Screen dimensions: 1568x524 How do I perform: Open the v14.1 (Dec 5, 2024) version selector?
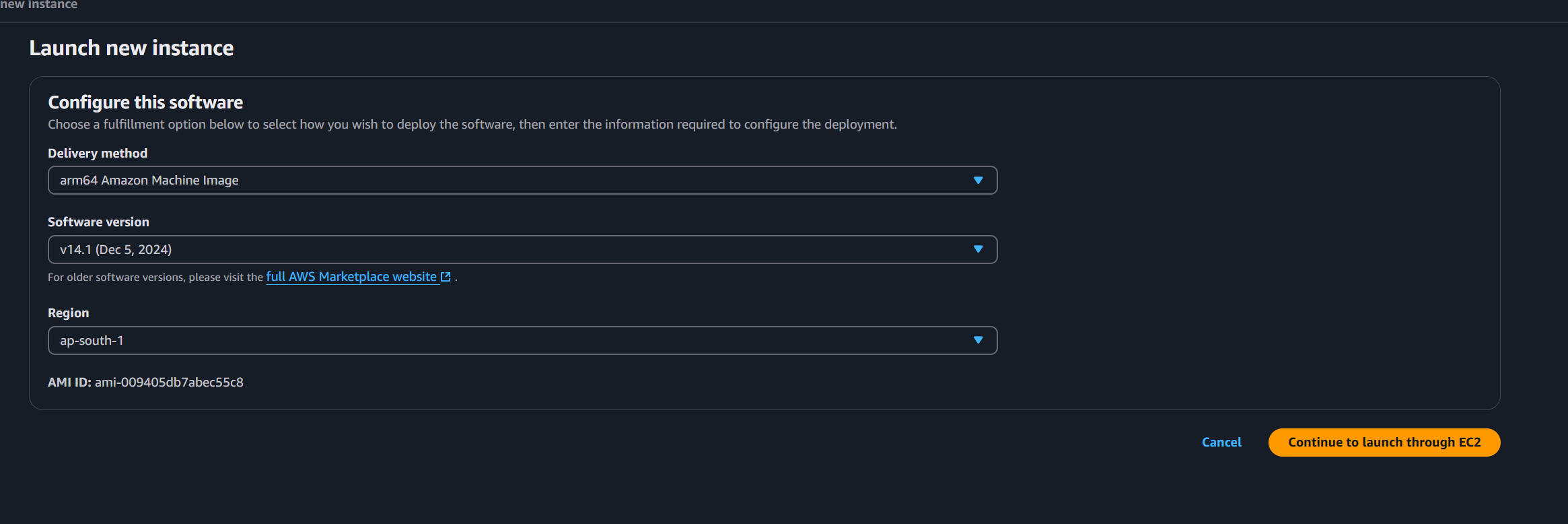[x=471, y=249]
